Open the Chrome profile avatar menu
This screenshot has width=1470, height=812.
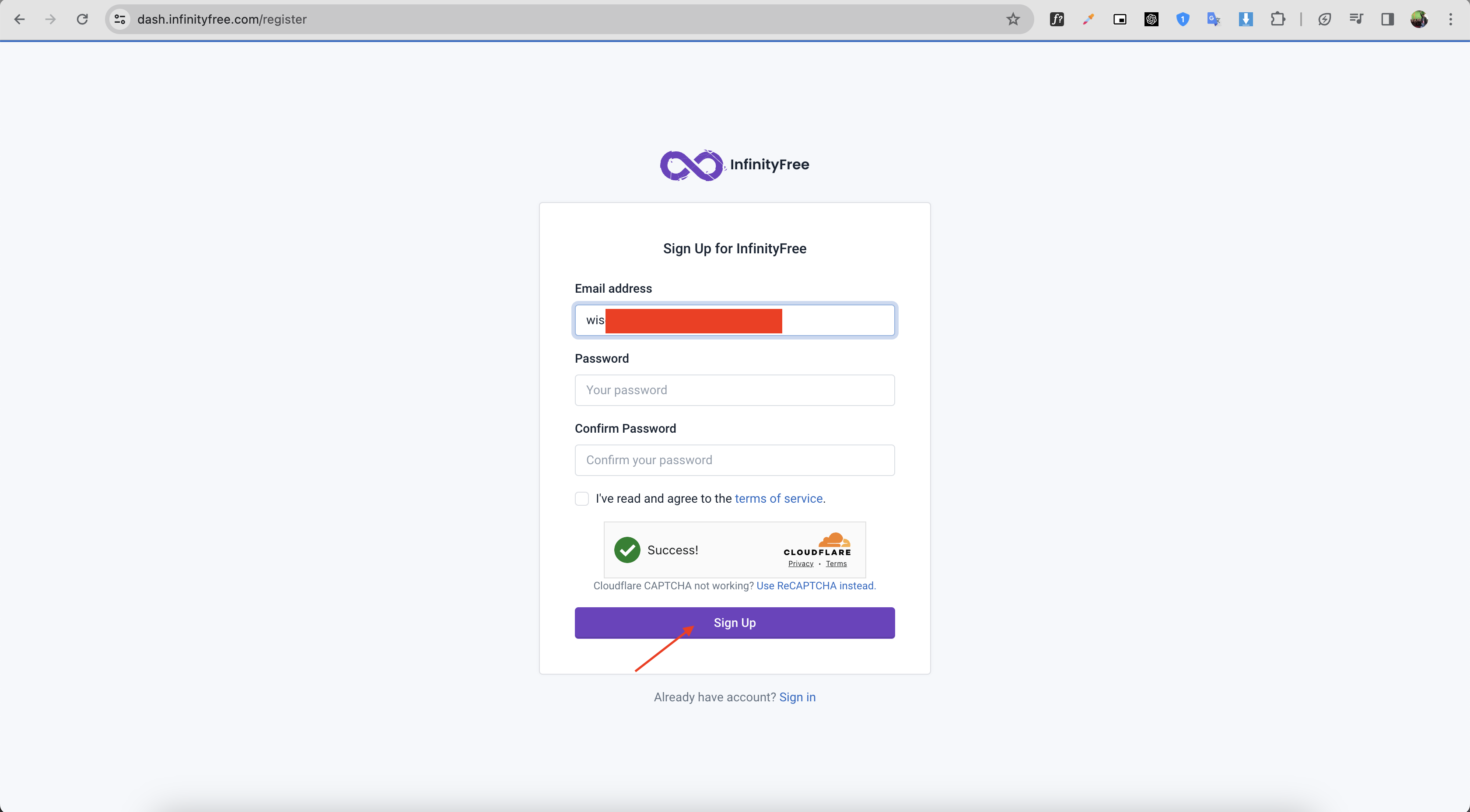click(x=1419, y=19)
